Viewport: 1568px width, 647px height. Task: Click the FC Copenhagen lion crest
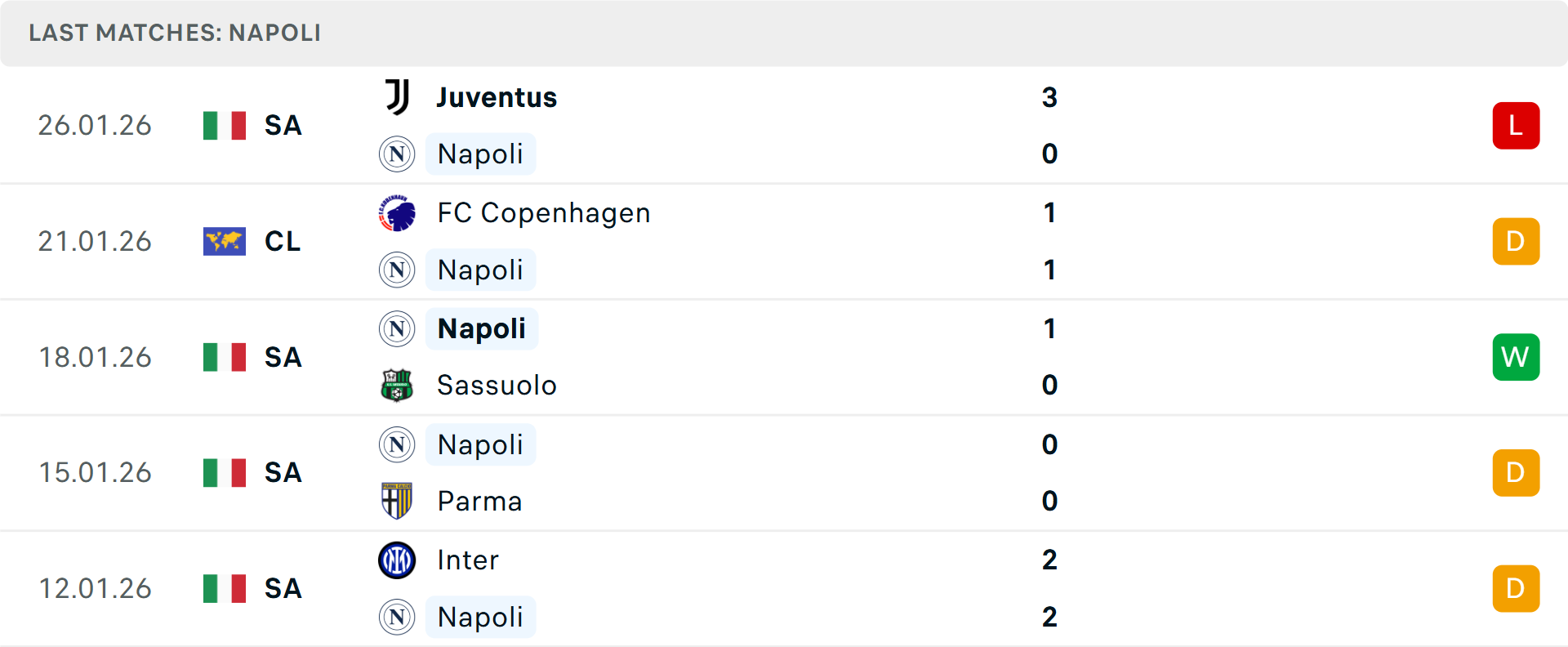click(397, 212)
